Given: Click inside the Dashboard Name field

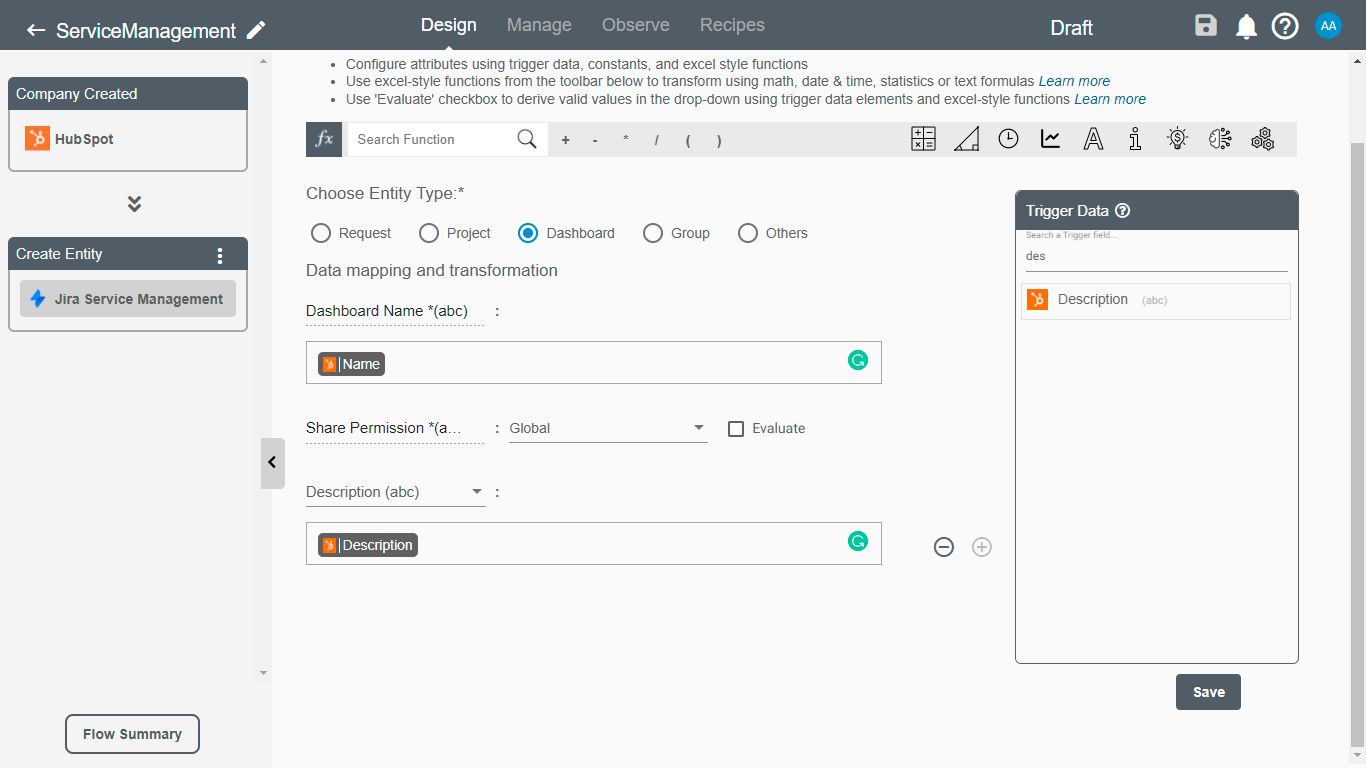Looking at the screenshot, I should point(594,362).
